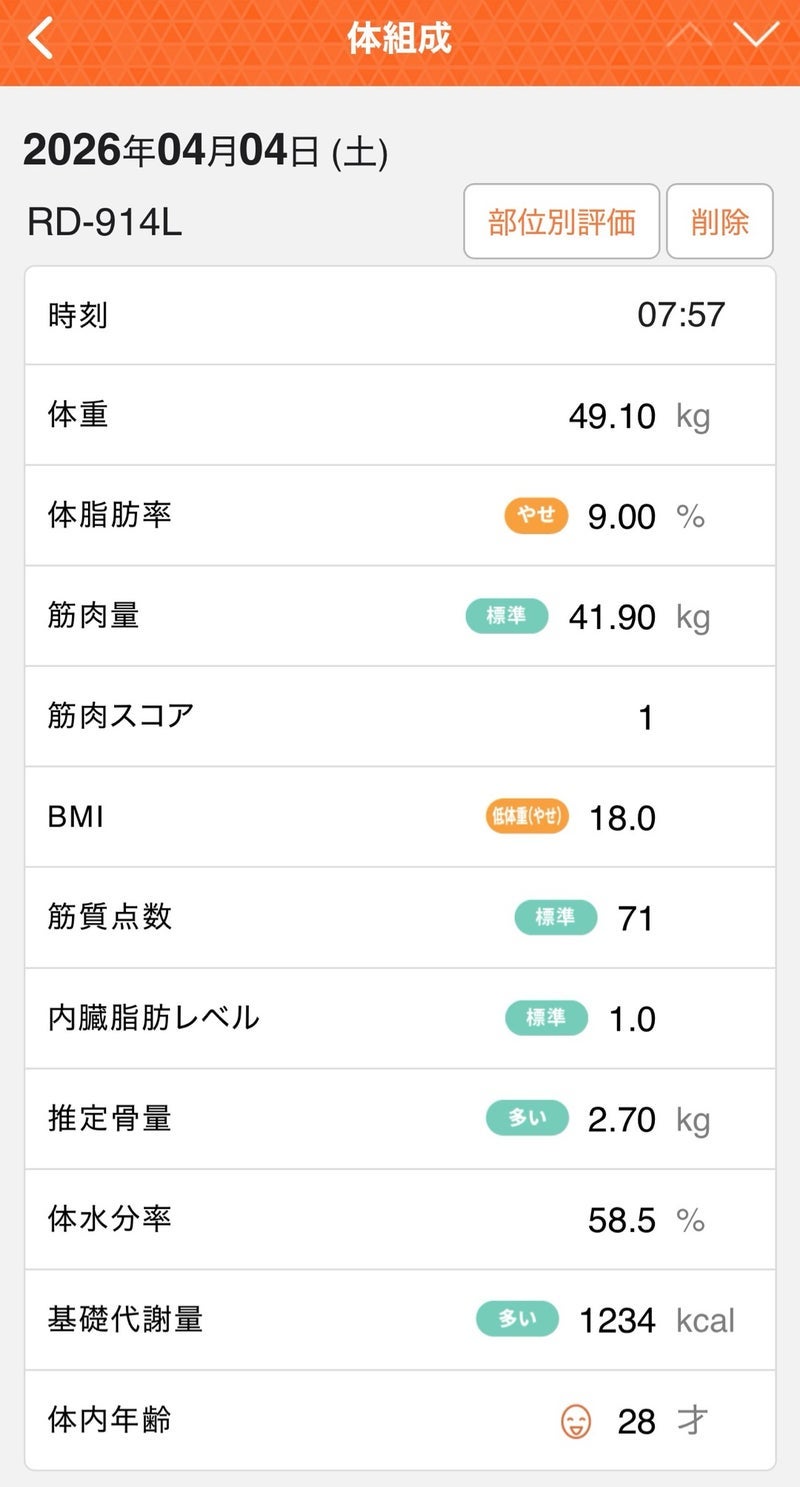The height and width of the screenshot is (1487, 800).
Task: Tap the 標準 badge for muscle quality score
Action: click(x=555, y=917)
